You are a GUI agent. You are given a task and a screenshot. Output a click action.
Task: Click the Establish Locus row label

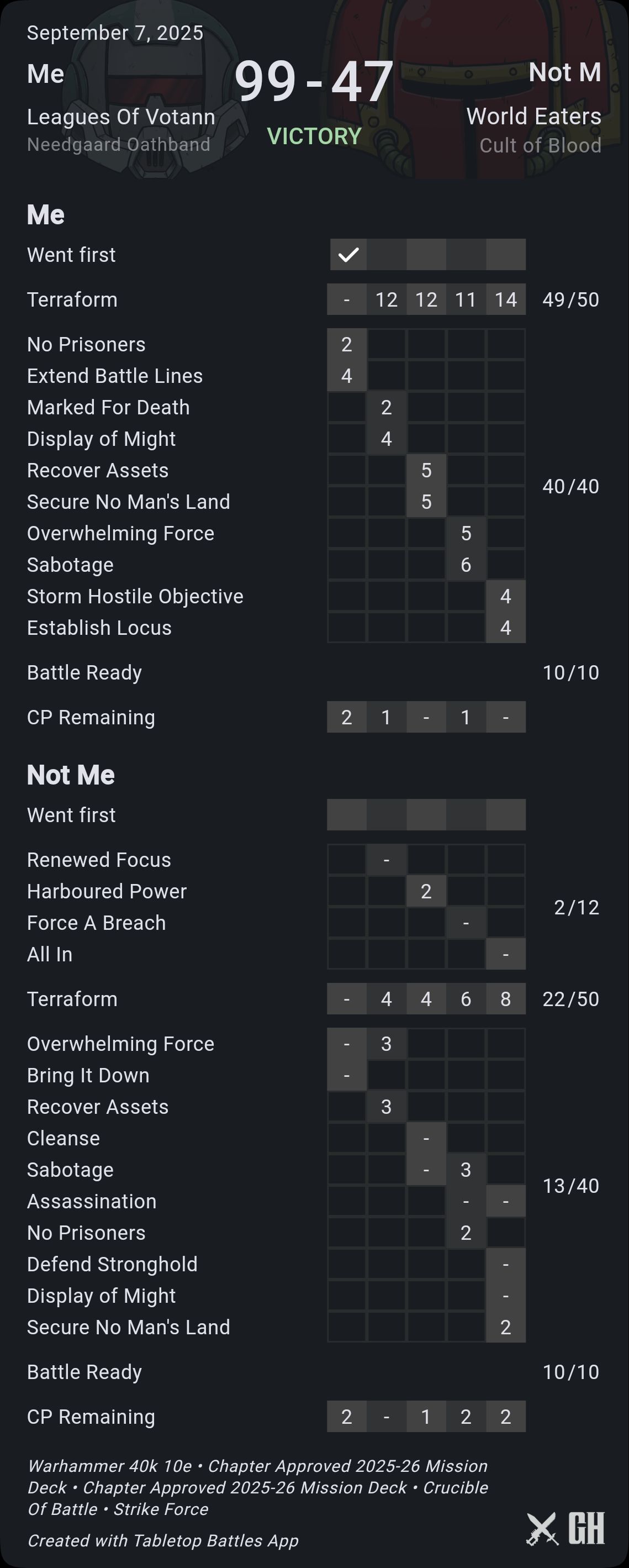(x=99, y=628)
